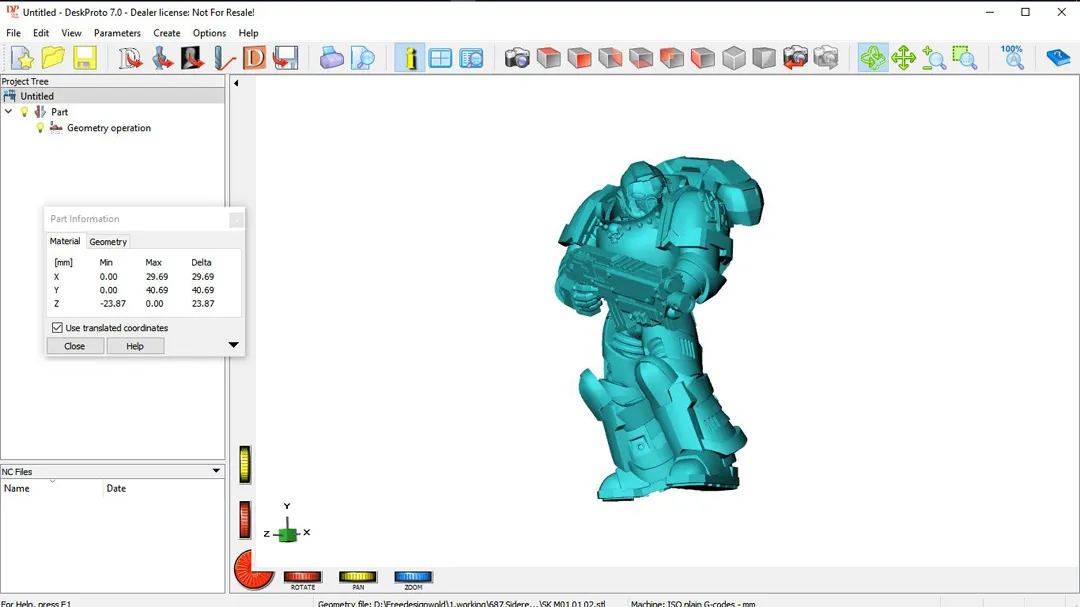The width and height of the screenshot is (1080, 607).
Task: Toggle the yellow Part Information 'i' icon
Action: click(x=410, y=58)
